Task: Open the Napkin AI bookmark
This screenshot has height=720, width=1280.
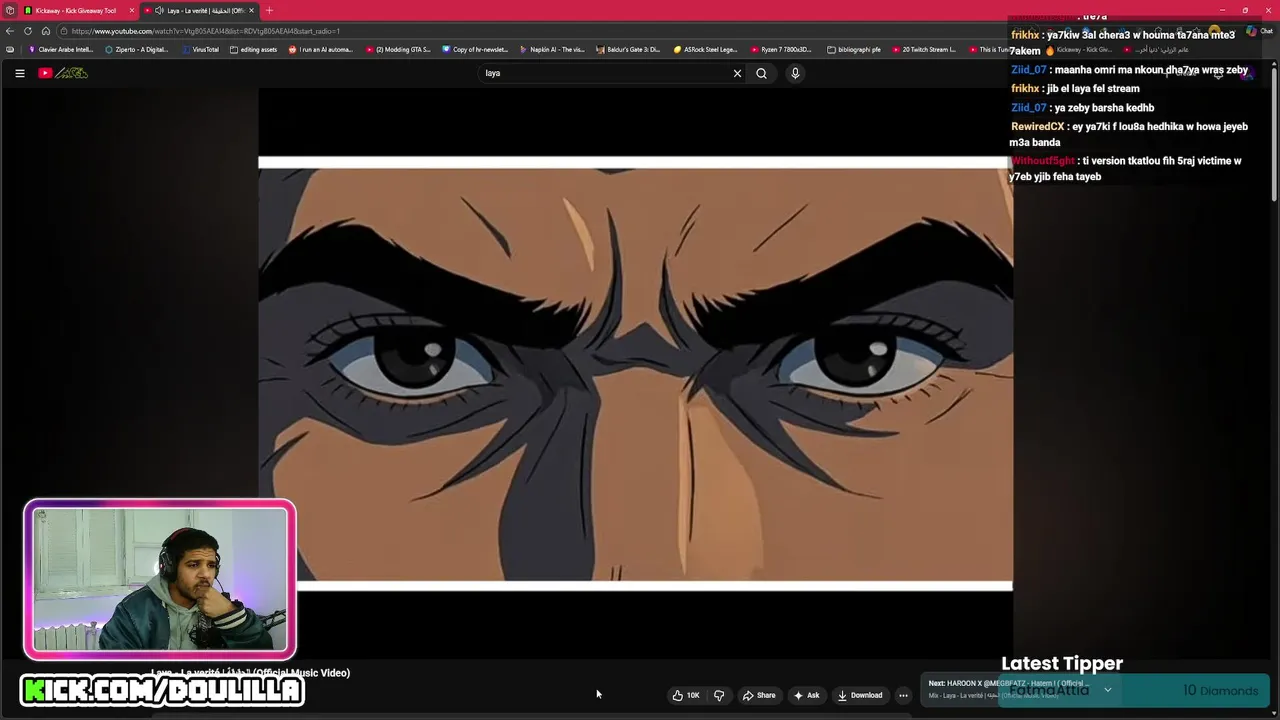Action: coord(552,49)
